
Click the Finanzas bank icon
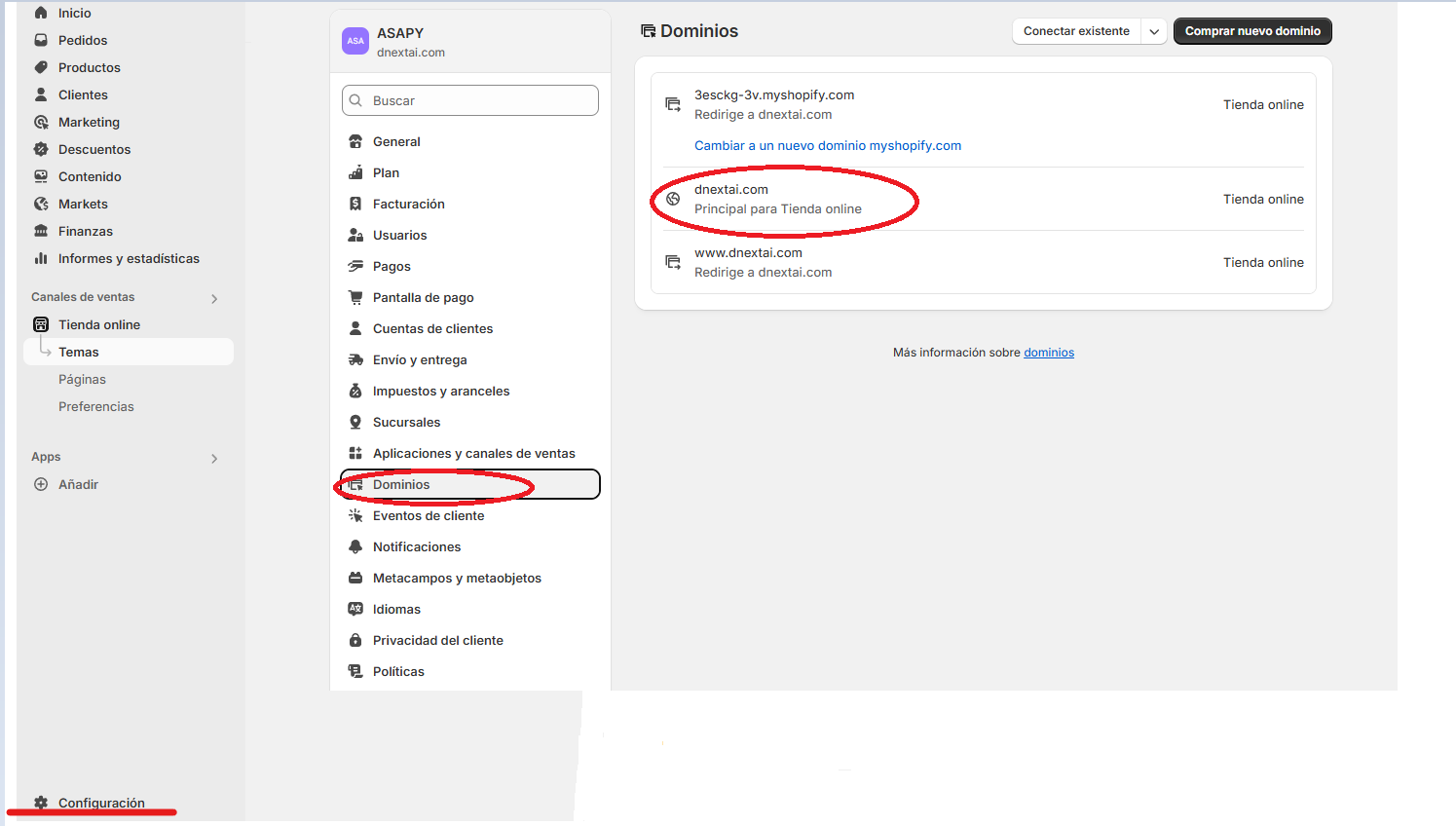coord(41,231)
